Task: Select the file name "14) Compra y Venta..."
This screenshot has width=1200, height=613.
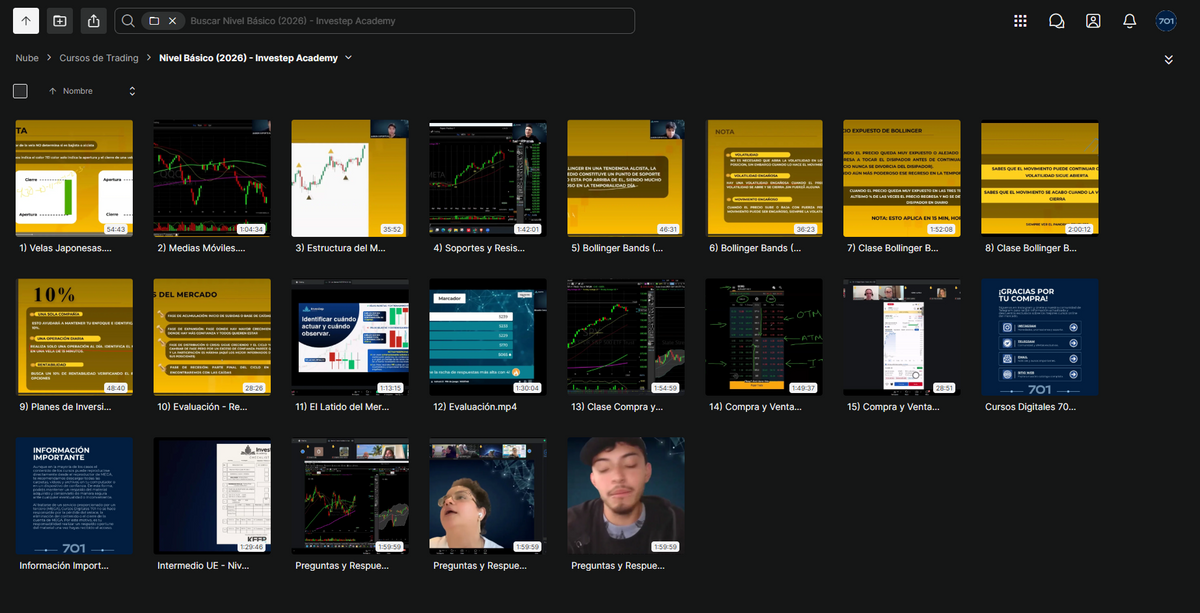Action: point(753,407)
